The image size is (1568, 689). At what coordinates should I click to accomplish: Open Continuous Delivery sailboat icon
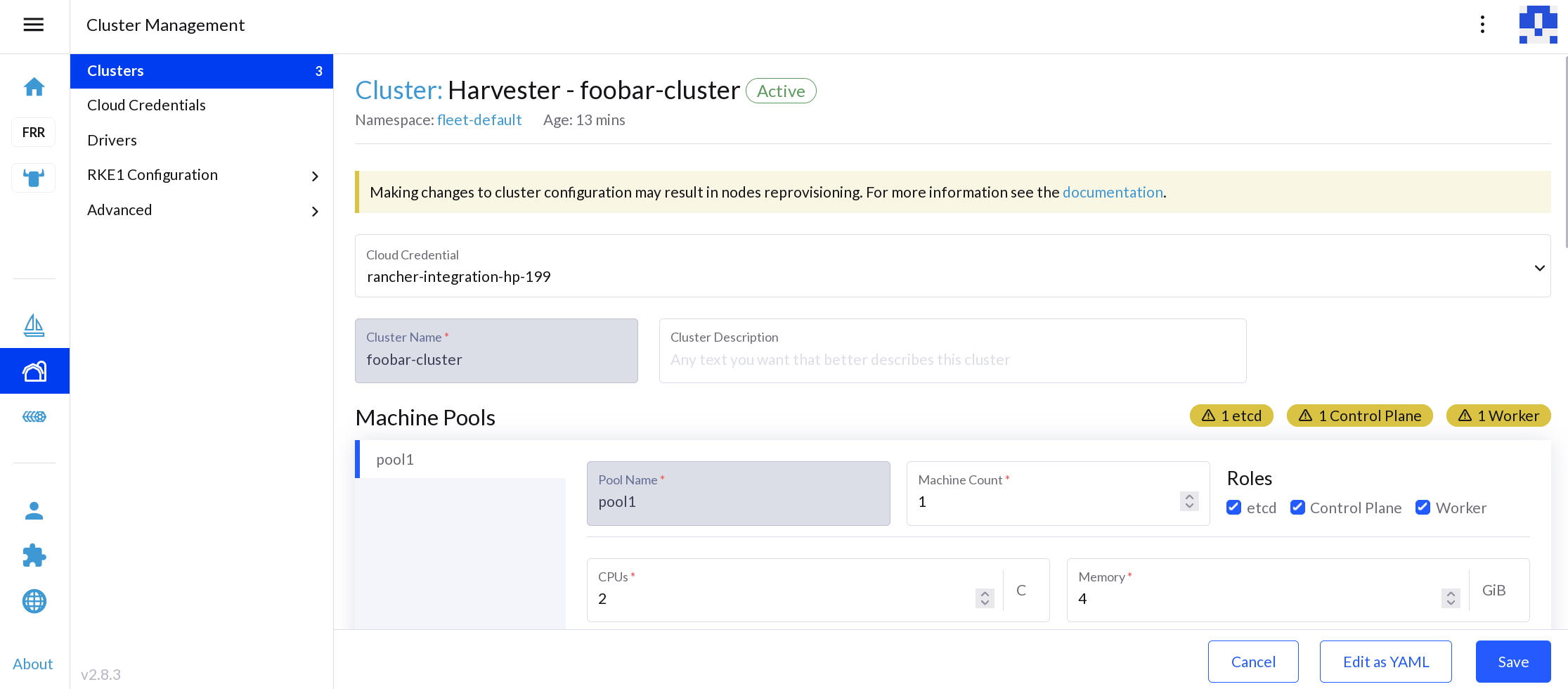[x=34, y=326]
